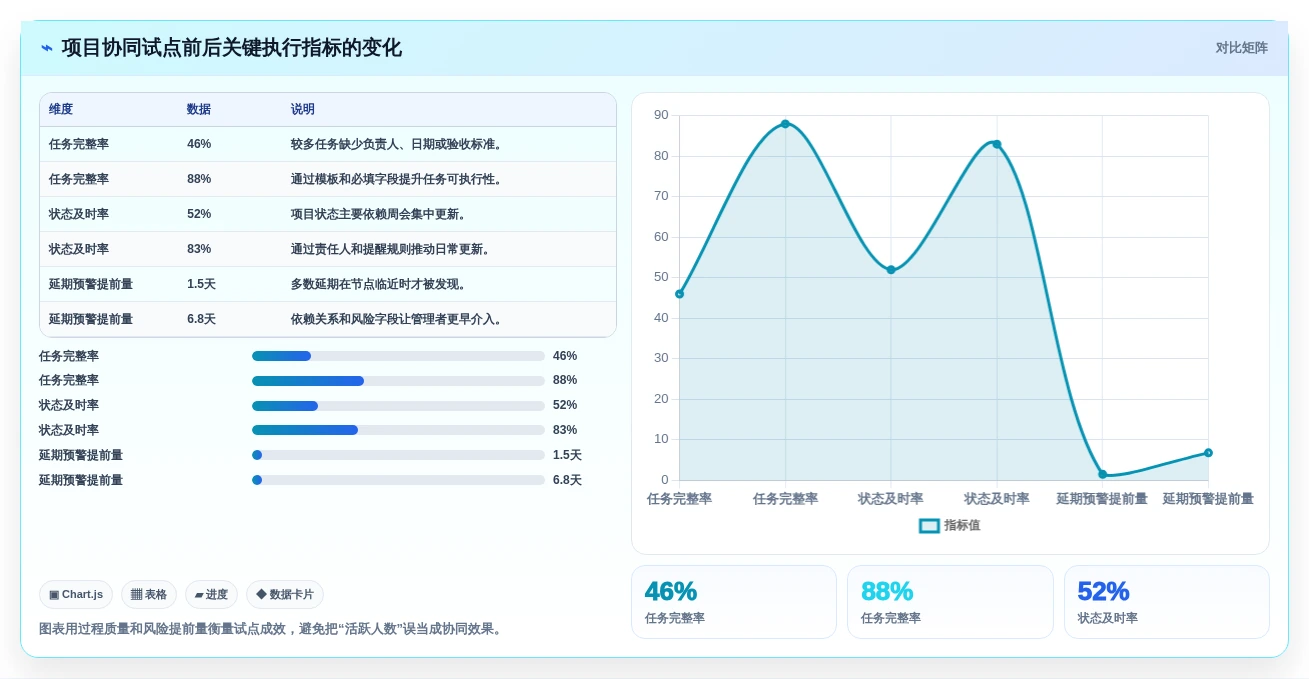
Task: Click the 52% progress bar for 状态及时率
Action: click(398, 406)
